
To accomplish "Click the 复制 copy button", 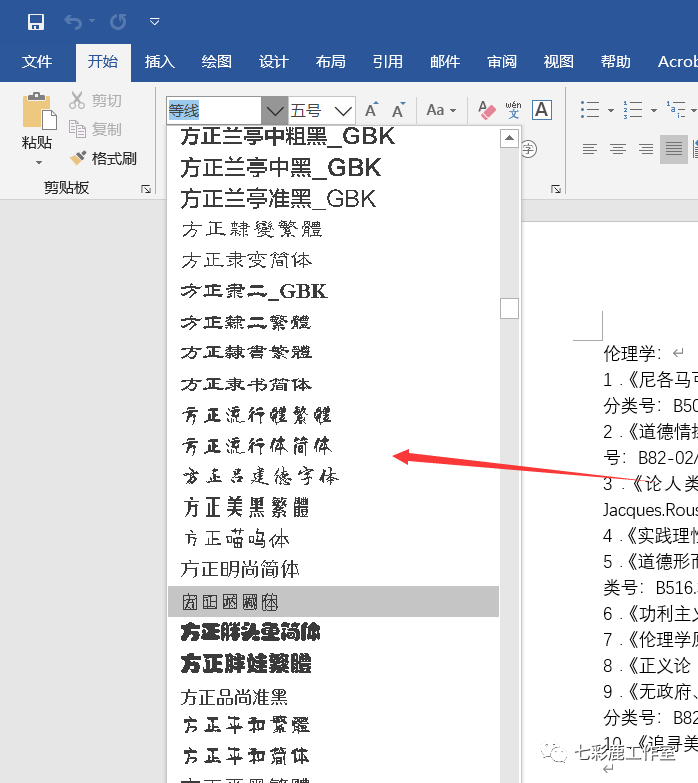I will [95, 129].
